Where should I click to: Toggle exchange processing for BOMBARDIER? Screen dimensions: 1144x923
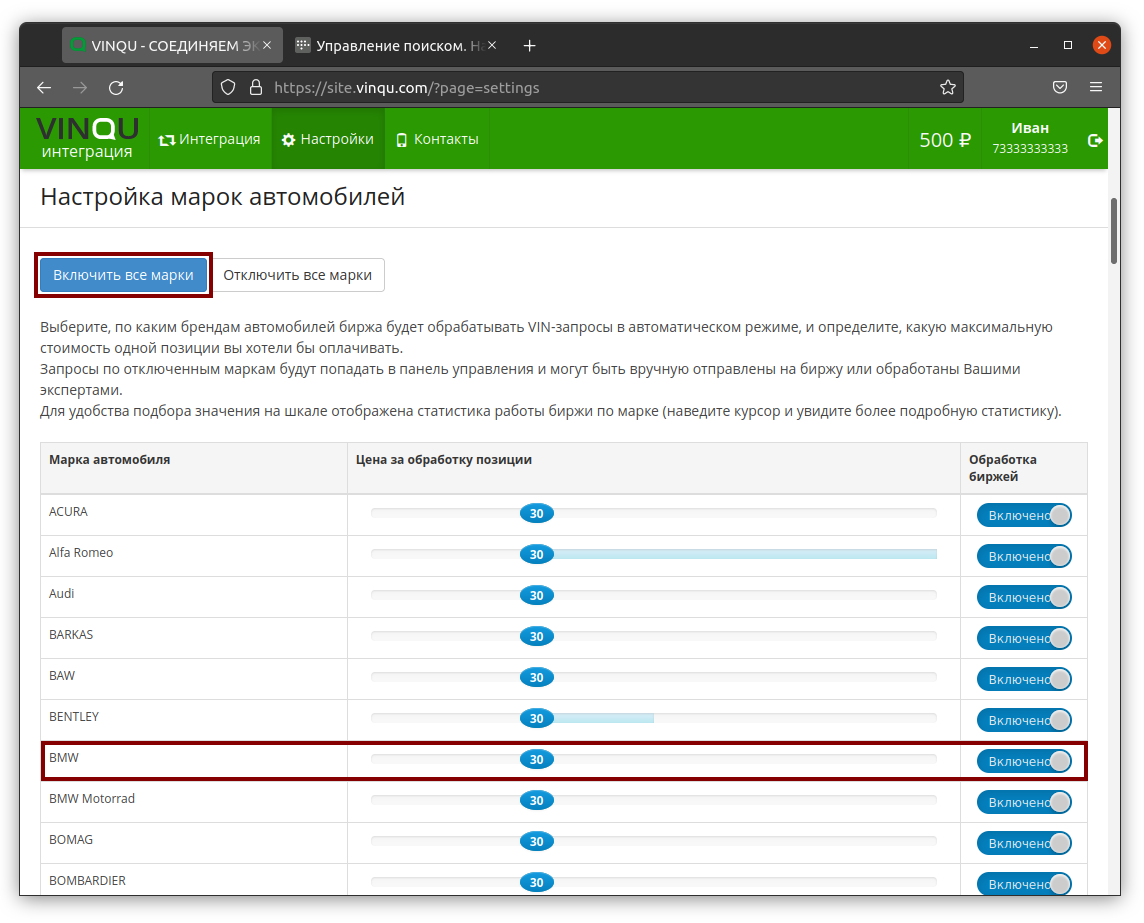[1024, 884]
